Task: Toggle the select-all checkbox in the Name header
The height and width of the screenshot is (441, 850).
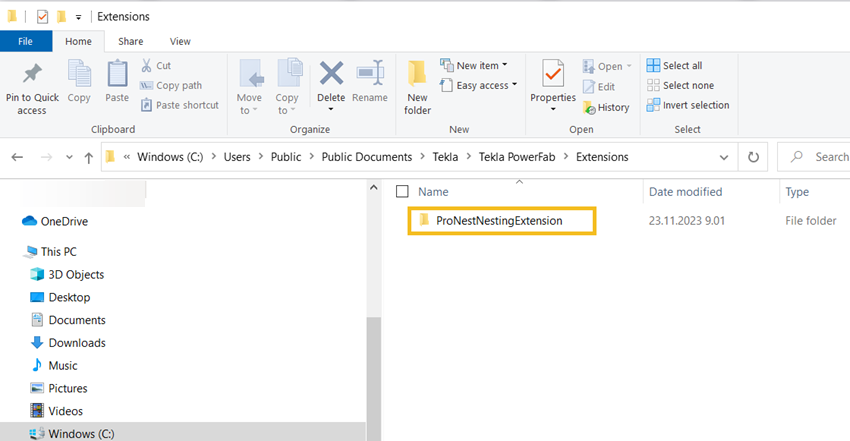Action: 402,191
